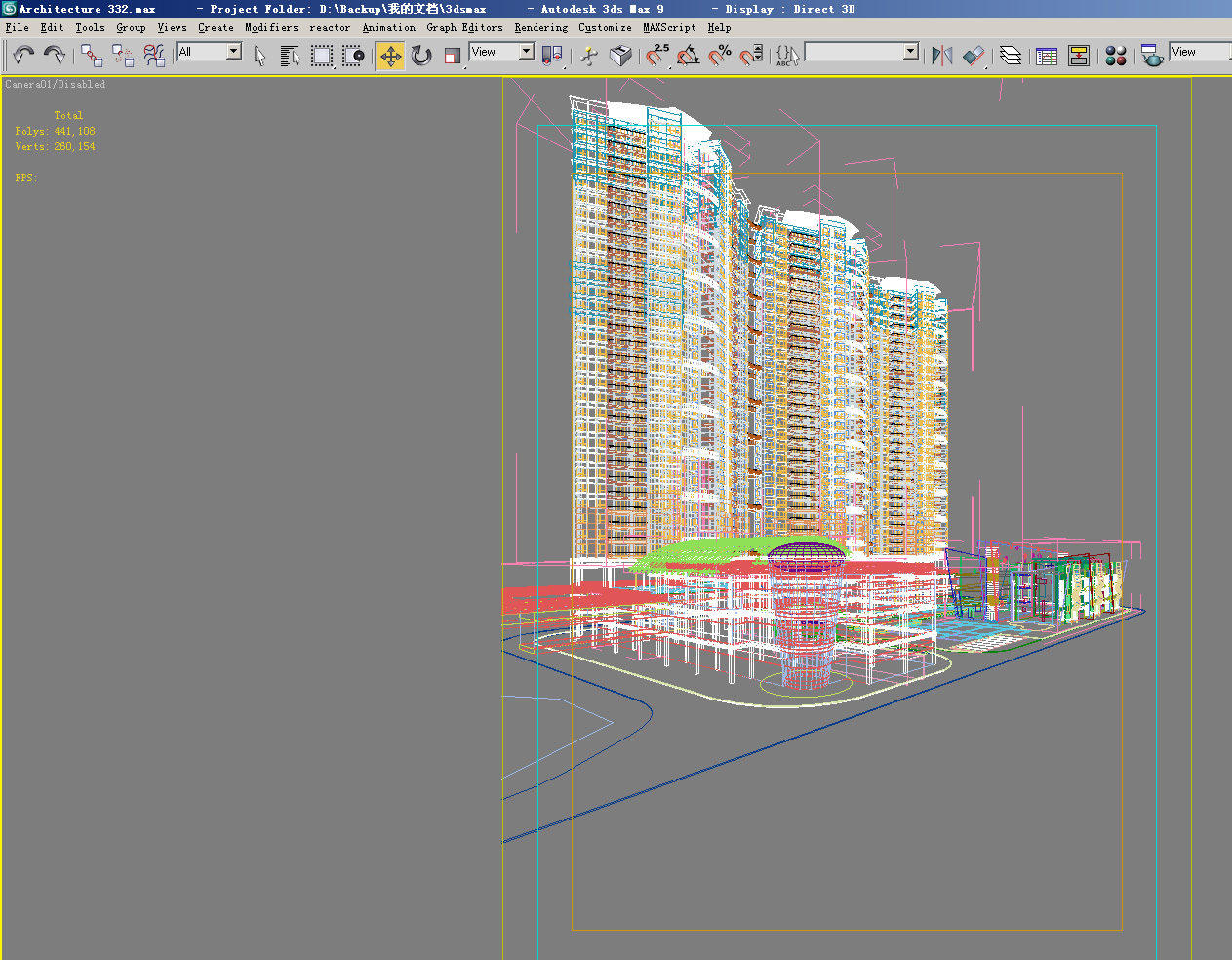1232x960 pixels.
Task: Click the Align tool icon
Action: click(x=974, y=56)
